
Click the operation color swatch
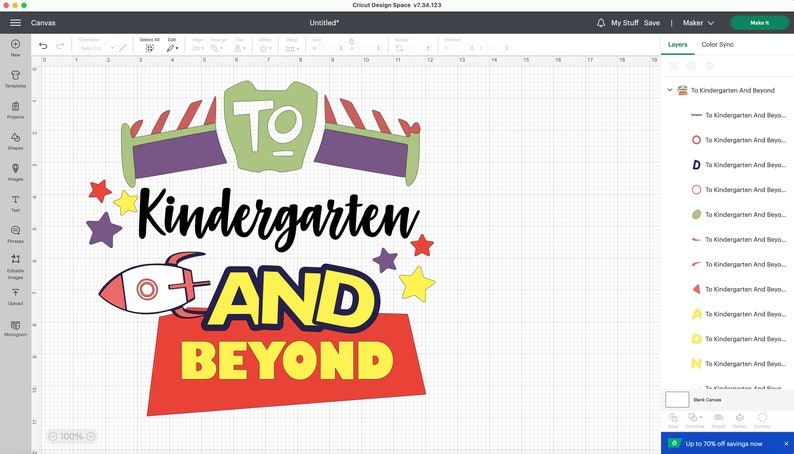[123, 48]
